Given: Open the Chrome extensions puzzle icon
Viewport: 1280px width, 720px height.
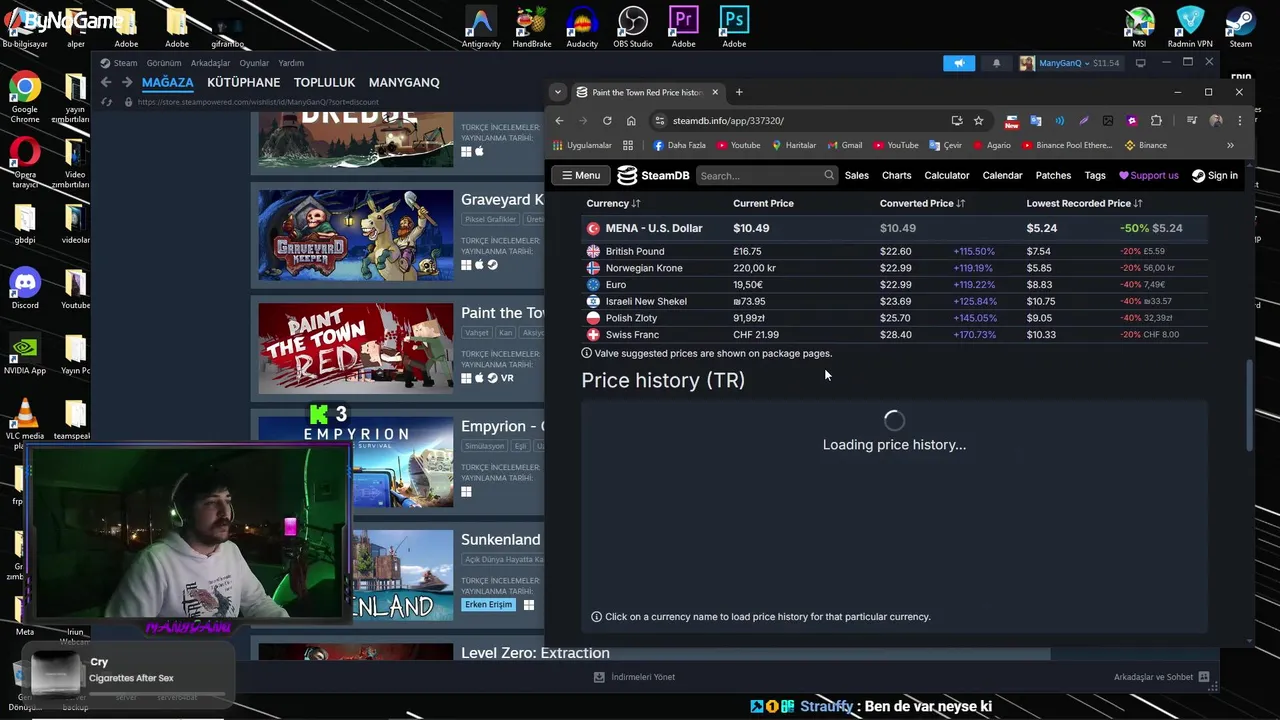Looking at the screenshot, I should coord(1156,120).
